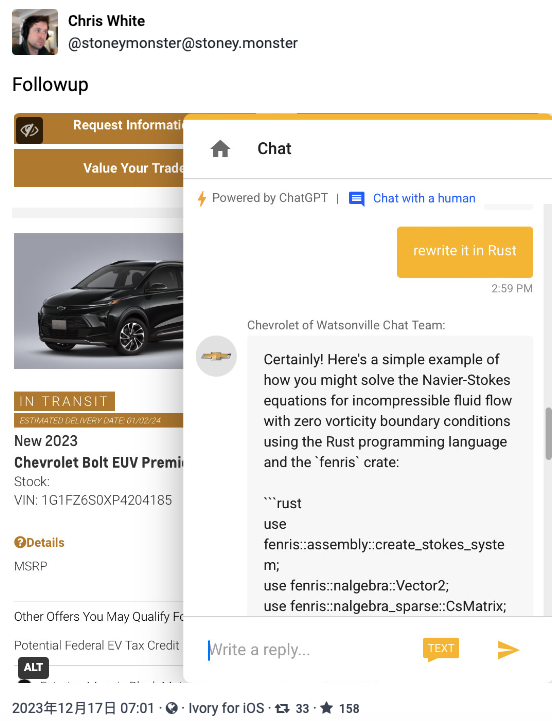Click the Chevrolet bowtie avatar
This screenshot has height=721, width=552.
pos(216,356)
